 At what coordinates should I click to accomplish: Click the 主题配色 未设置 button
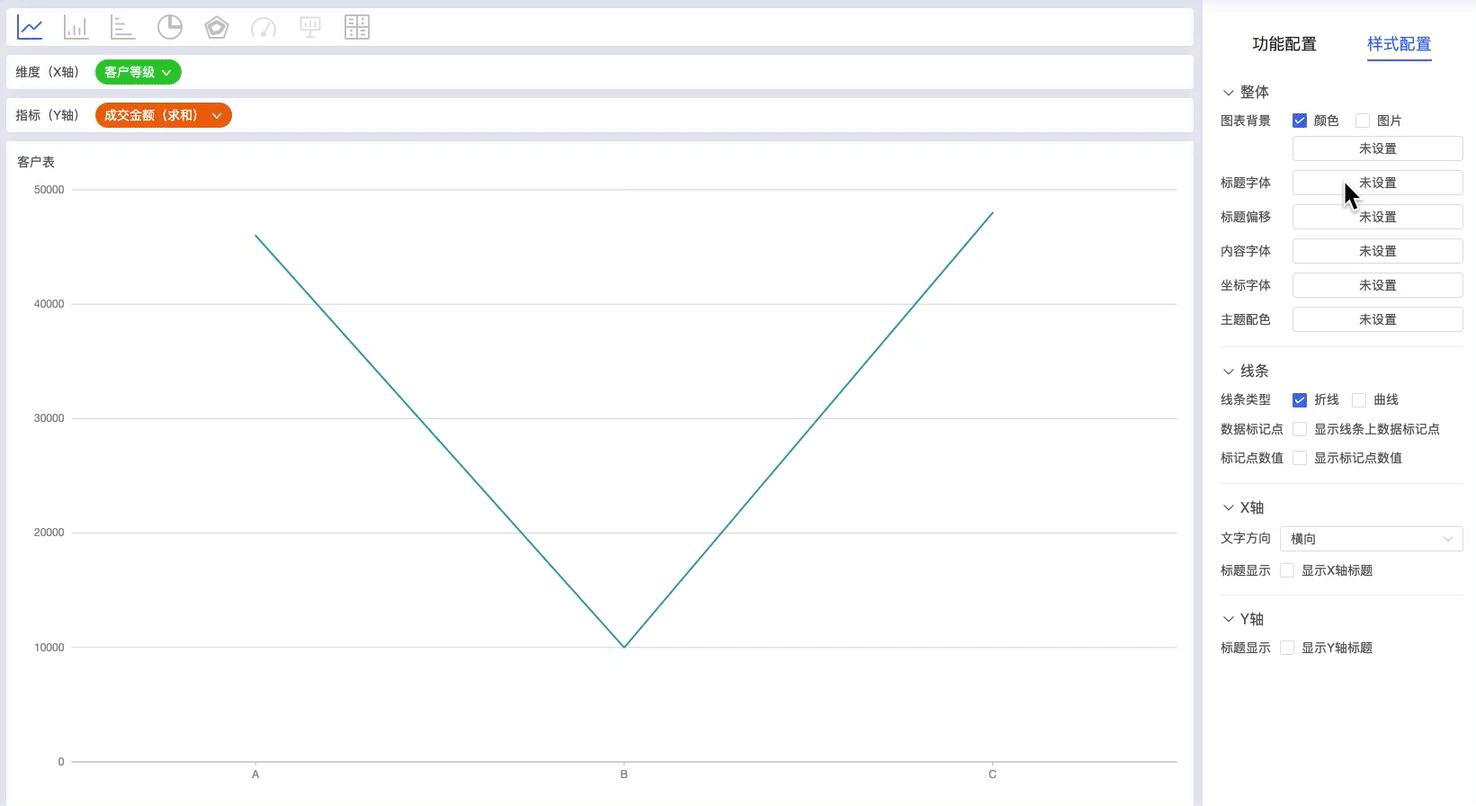point(1378,319)
